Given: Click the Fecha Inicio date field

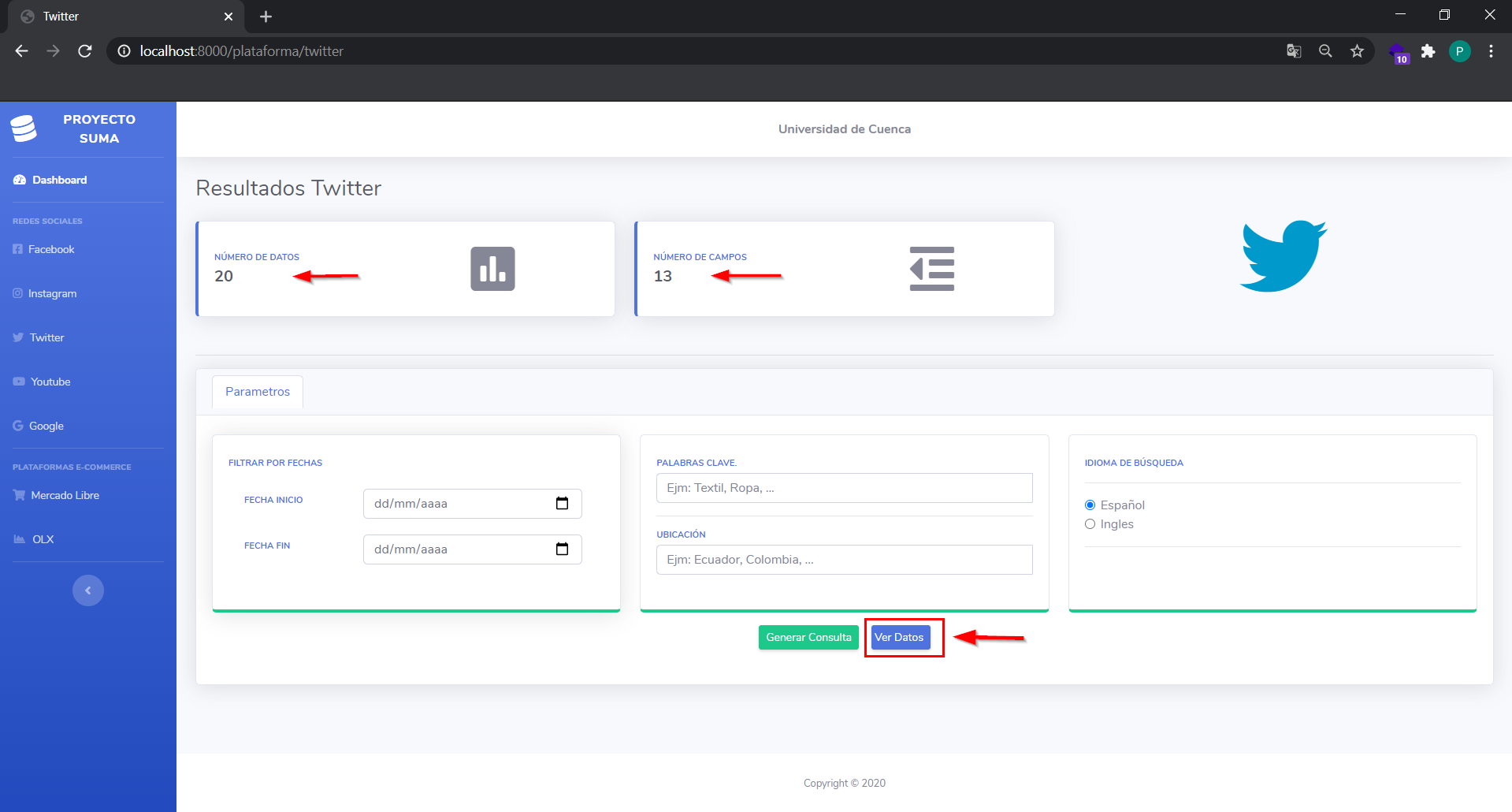Looking at the screenshot, I should (x=473, y=504).
